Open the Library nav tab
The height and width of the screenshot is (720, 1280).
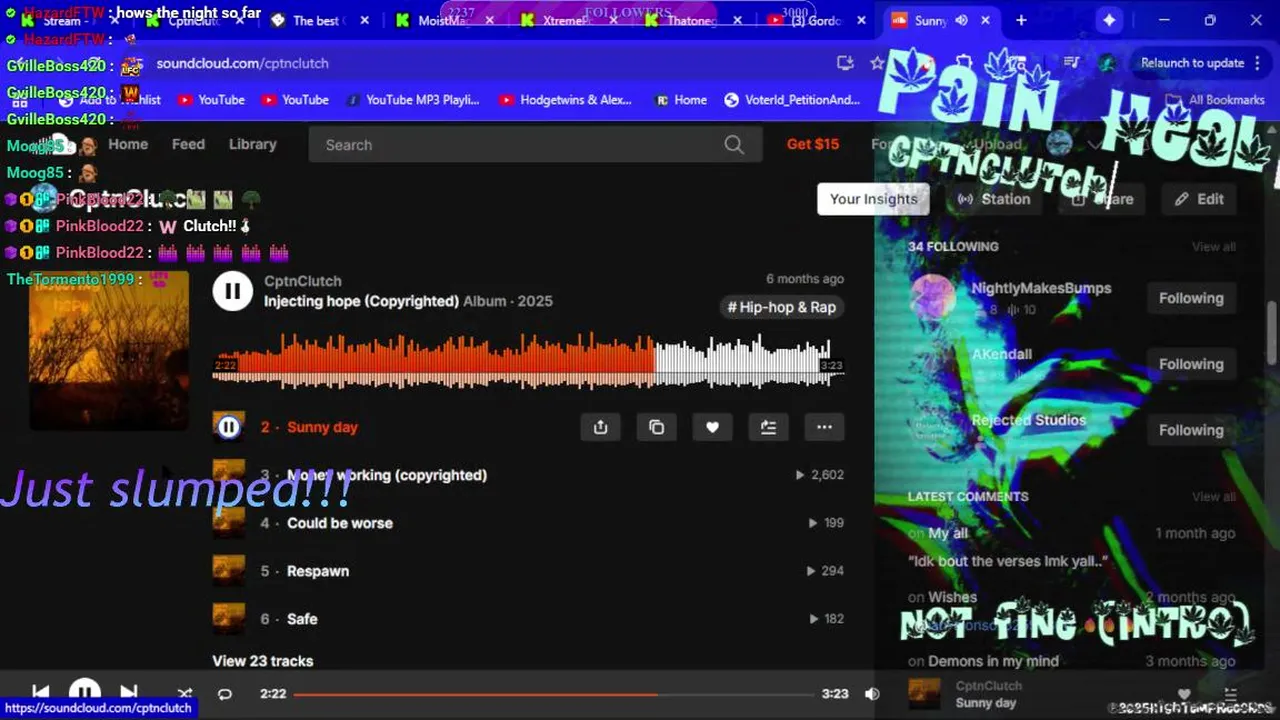pyautogui.click(x=252, y=144)
